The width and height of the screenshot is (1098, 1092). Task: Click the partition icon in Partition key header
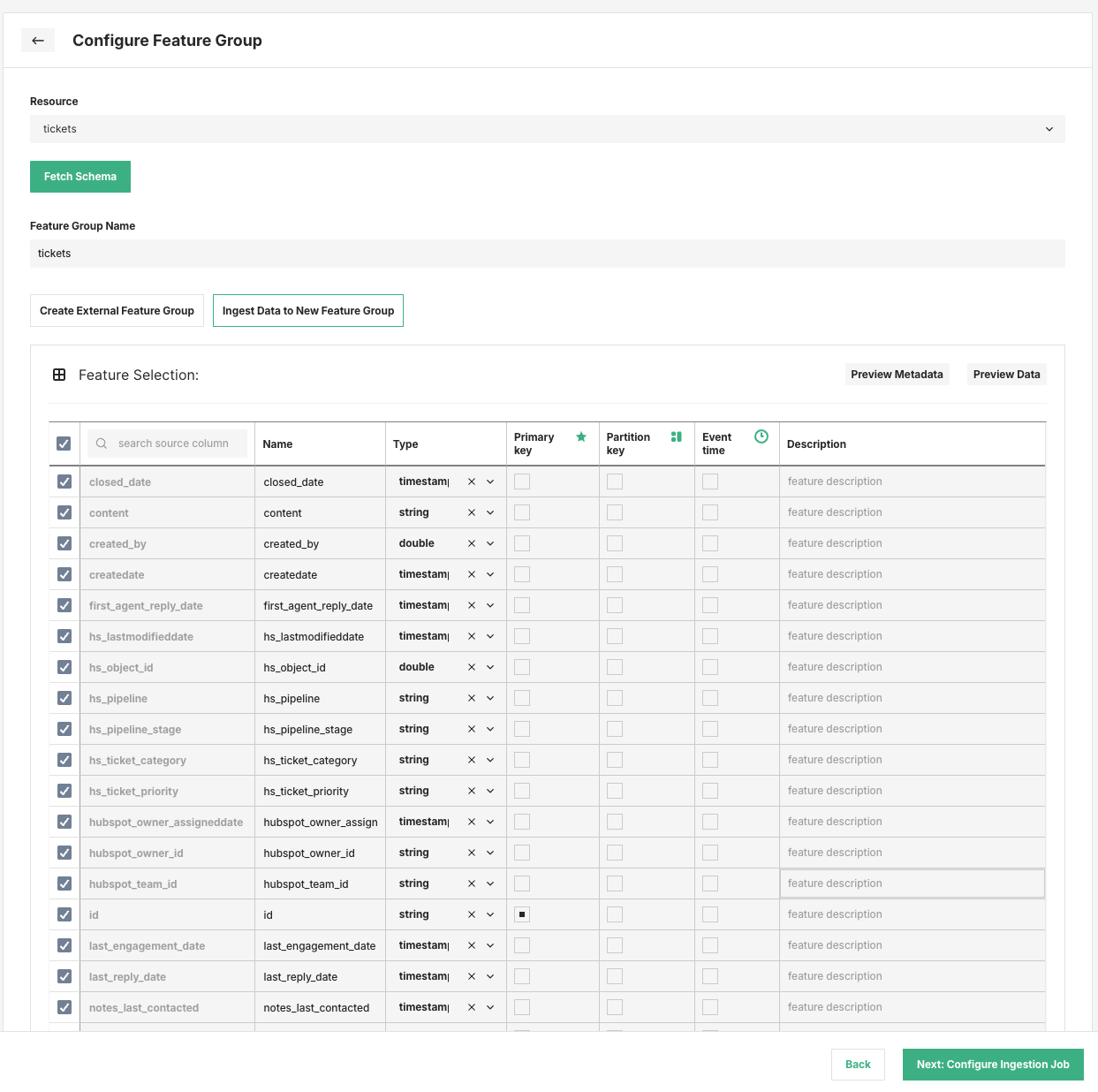point(677,436)
